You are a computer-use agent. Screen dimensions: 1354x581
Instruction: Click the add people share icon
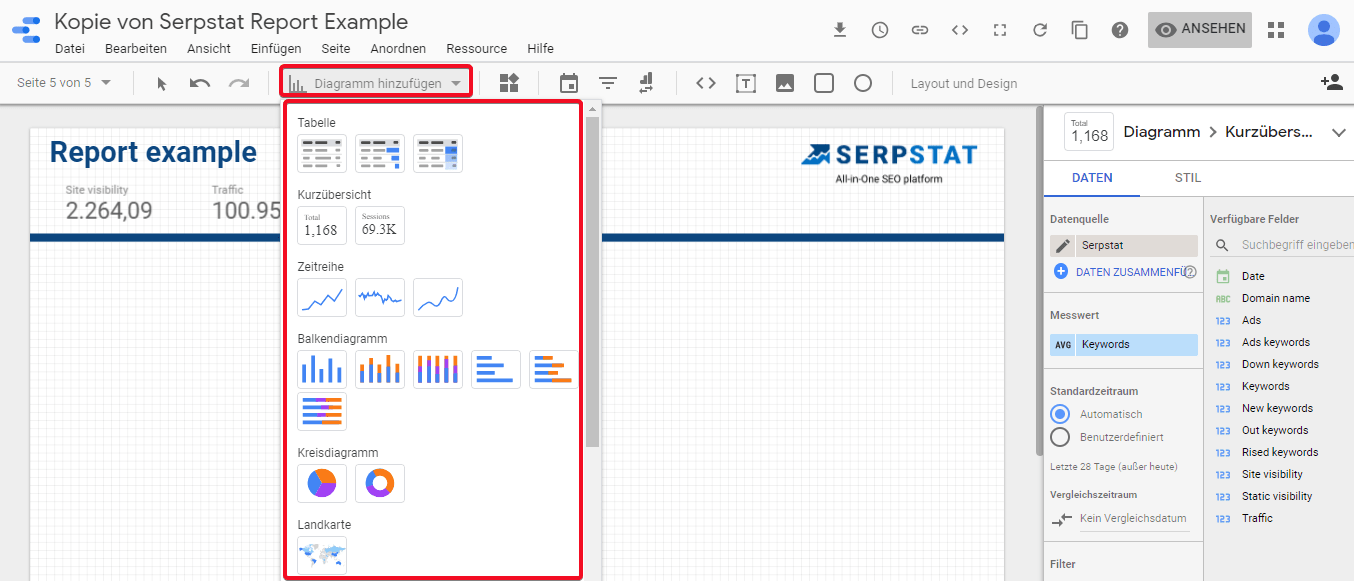click(1331, 83)
